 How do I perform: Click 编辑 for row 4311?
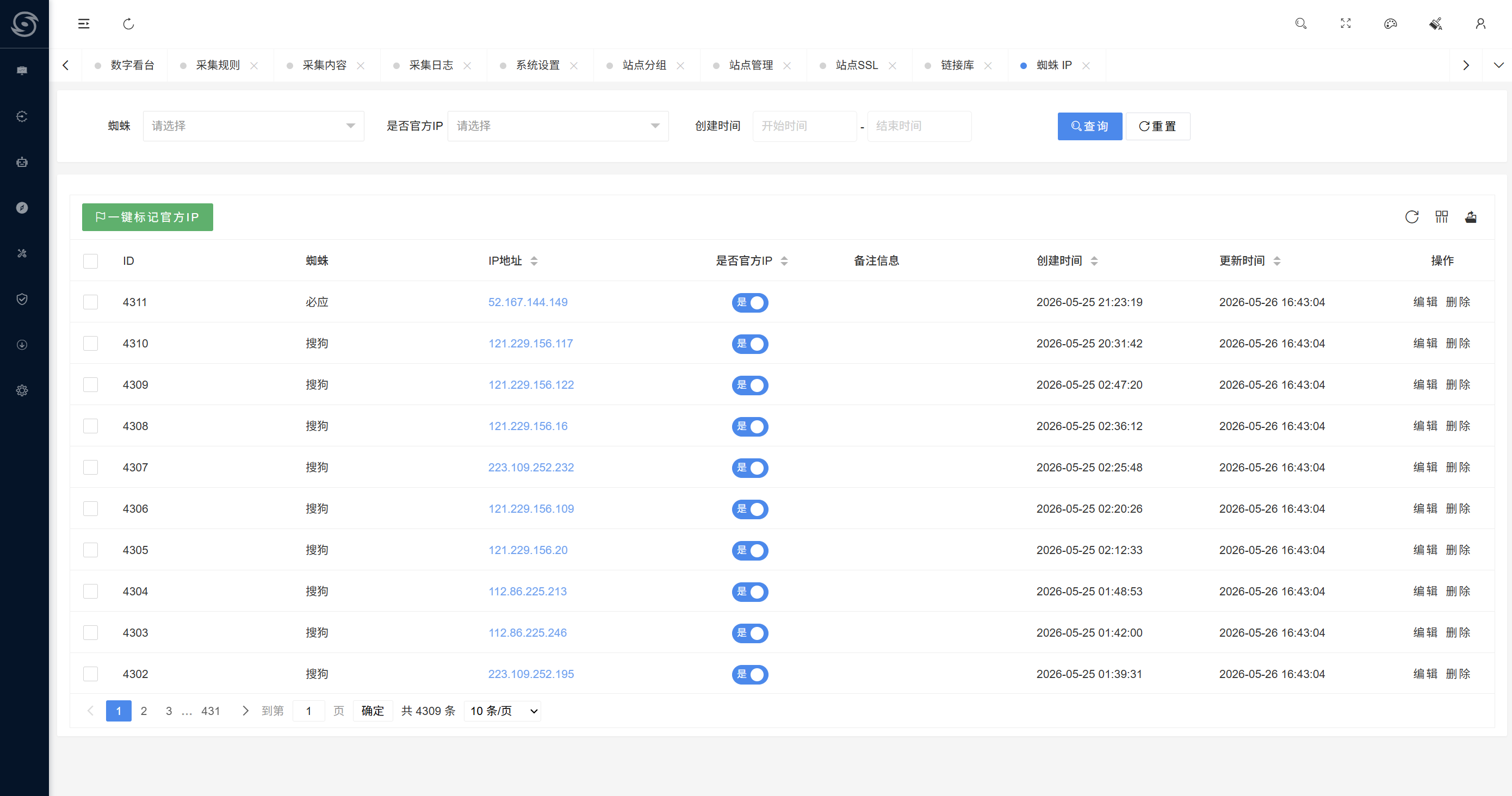click(x=1424, y=302)
